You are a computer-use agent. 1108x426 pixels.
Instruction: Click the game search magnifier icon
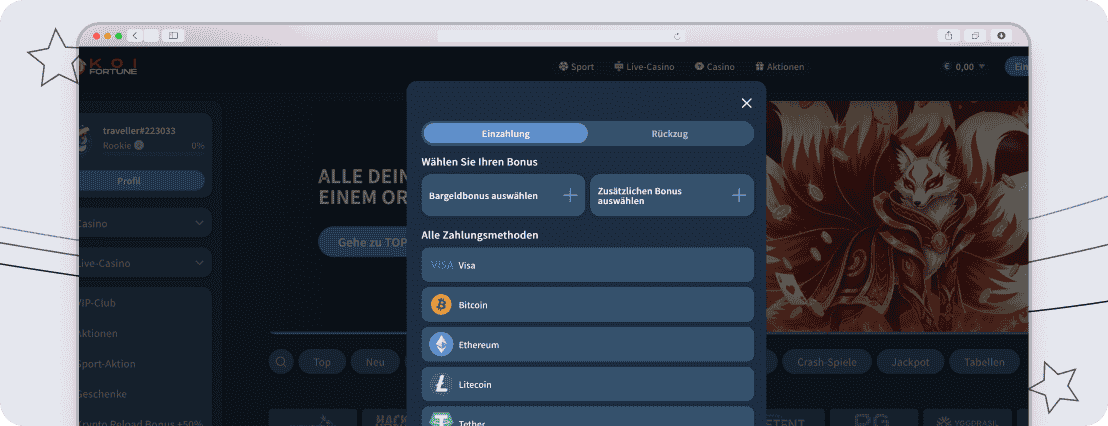pyautogui.click(x=281, y=362)
